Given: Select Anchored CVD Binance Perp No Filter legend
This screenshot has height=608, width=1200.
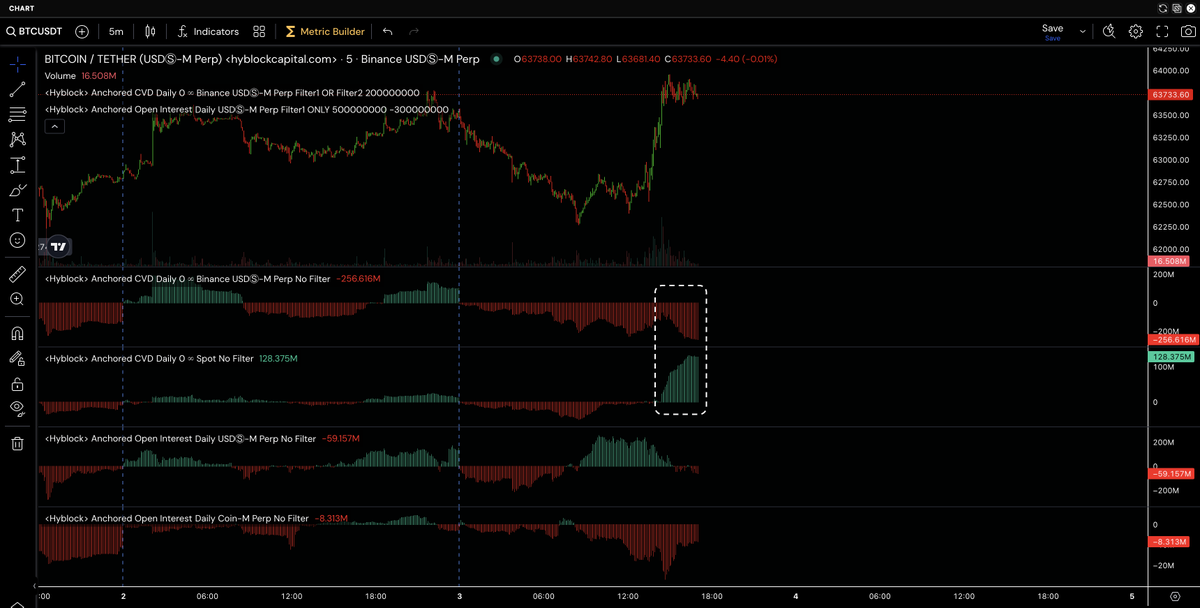Looking at the screenshot, I should [x=212, y=278].
